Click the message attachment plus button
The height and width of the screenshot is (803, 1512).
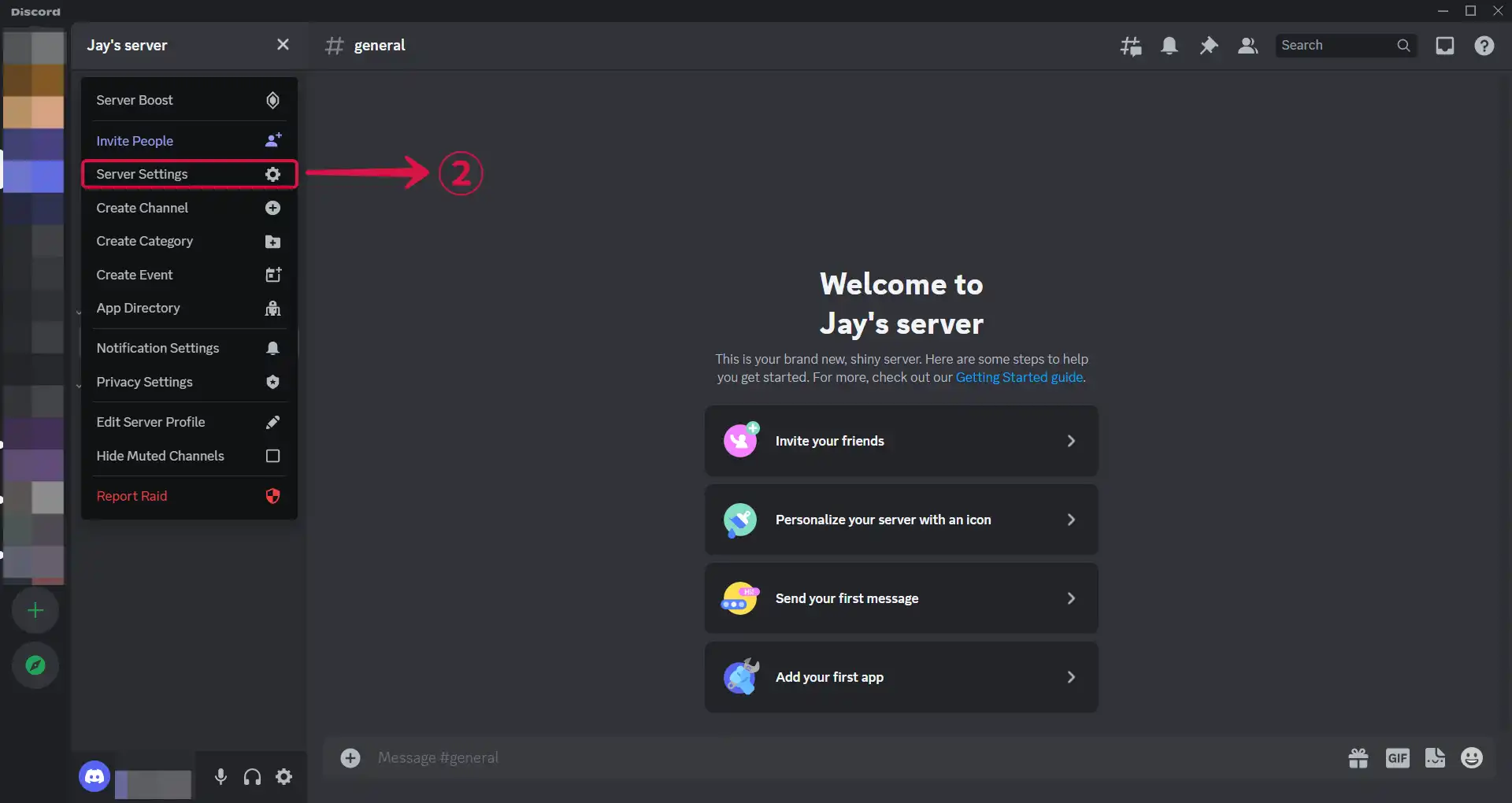tap(350, 757)
